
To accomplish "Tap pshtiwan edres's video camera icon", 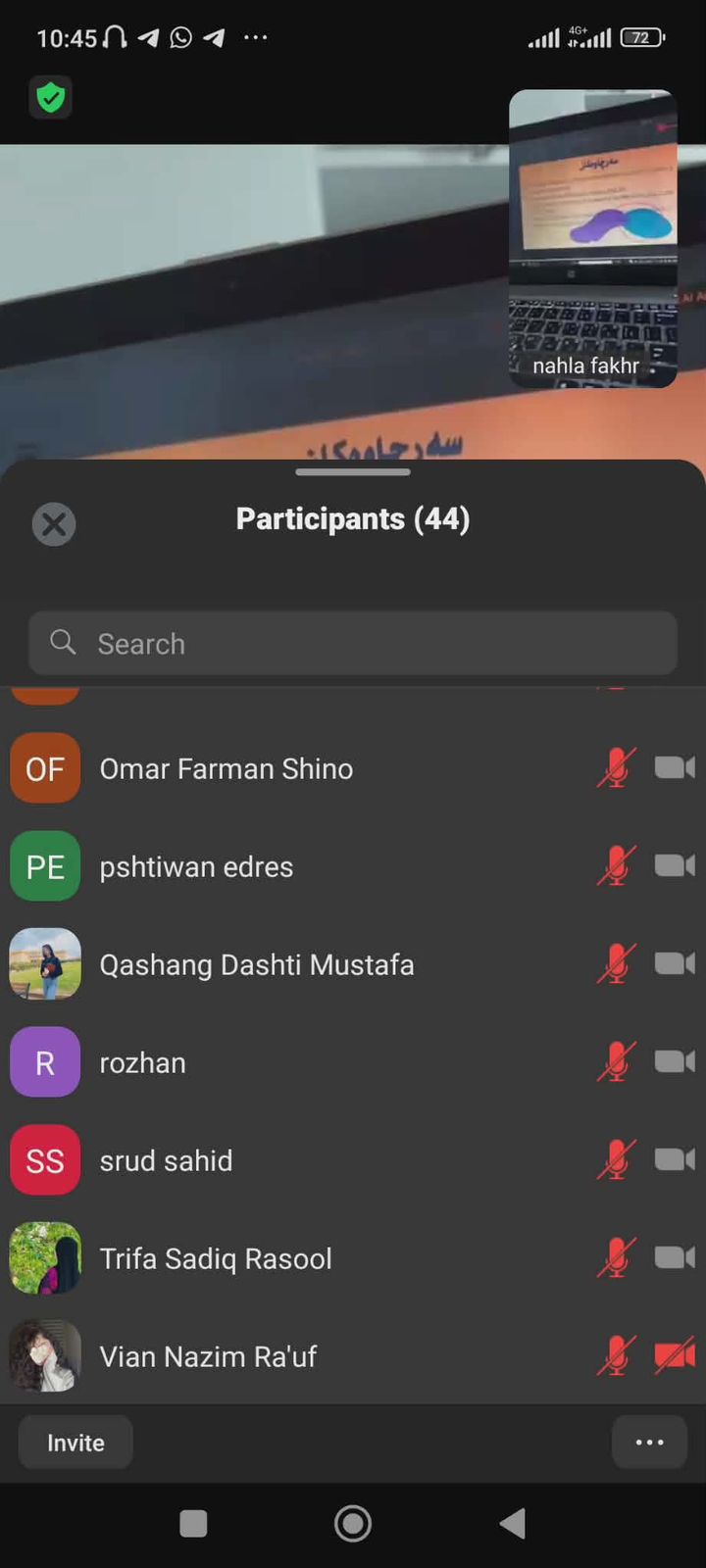I will pyautogui.click(x=675, y=865).
